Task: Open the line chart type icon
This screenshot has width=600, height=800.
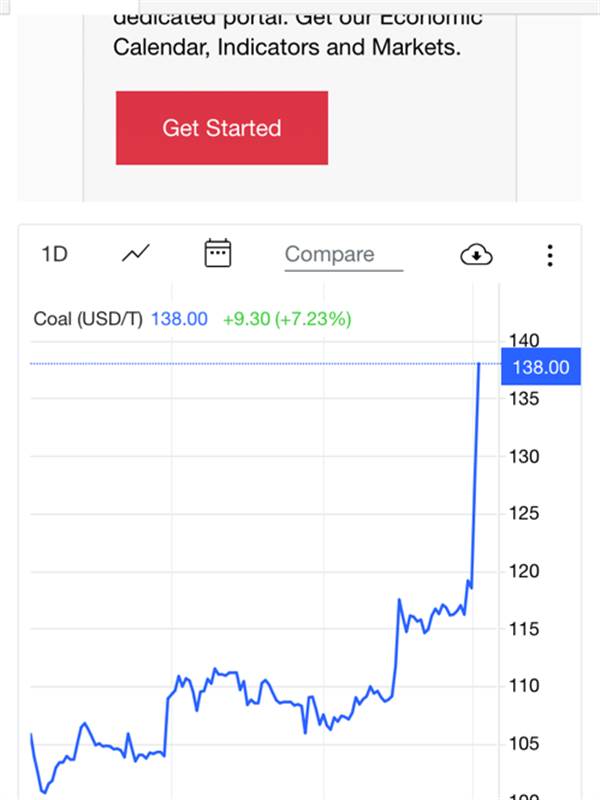Action: click(x=136, y=254)
